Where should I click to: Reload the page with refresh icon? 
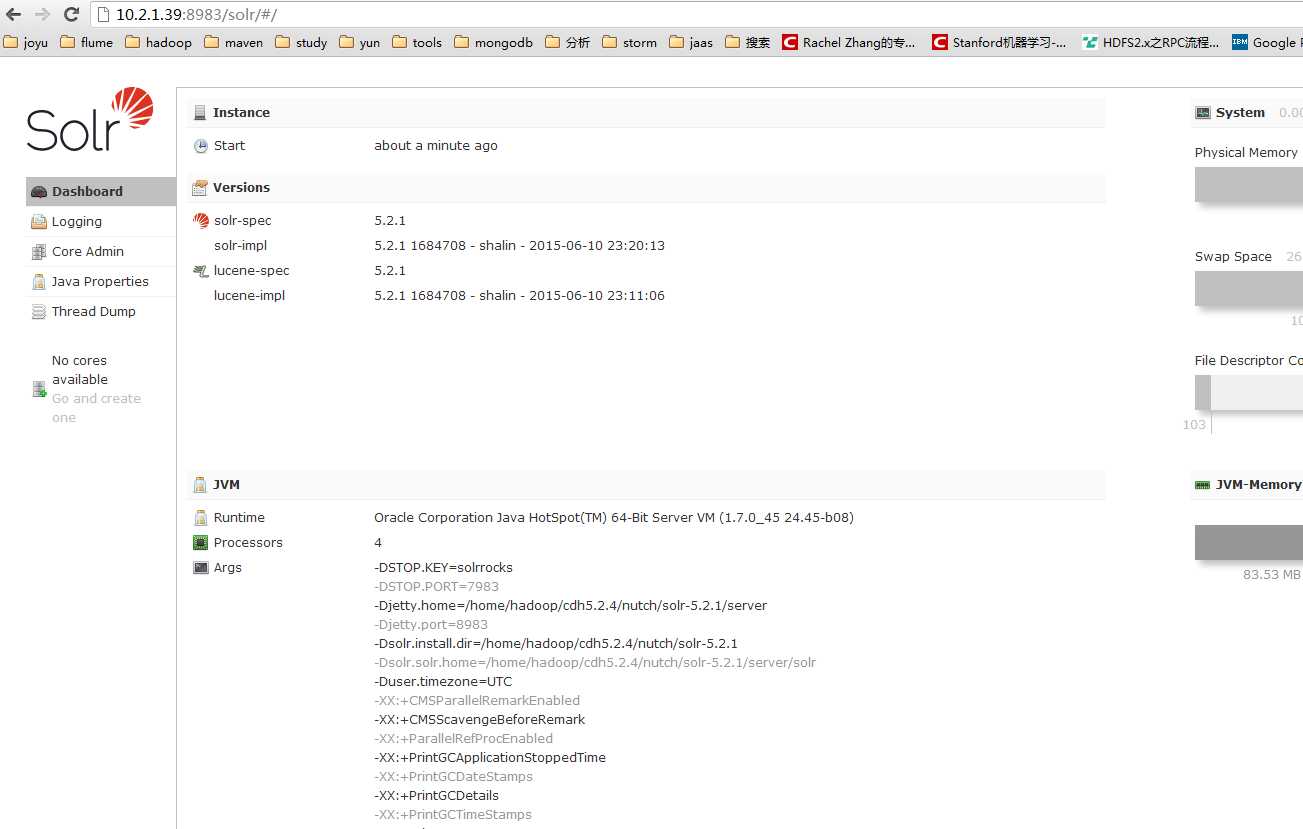click(71, 14)
